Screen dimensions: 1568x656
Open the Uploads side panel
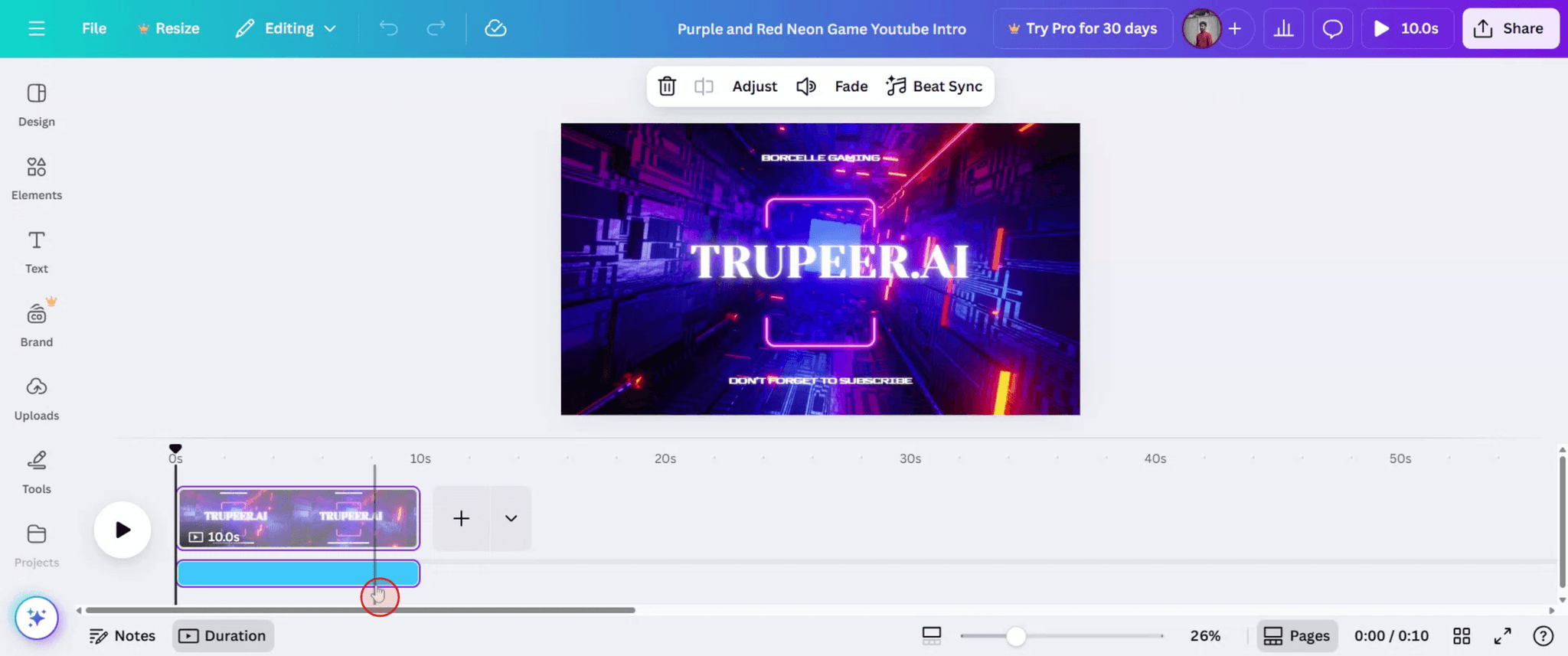(x=37, y=400)
